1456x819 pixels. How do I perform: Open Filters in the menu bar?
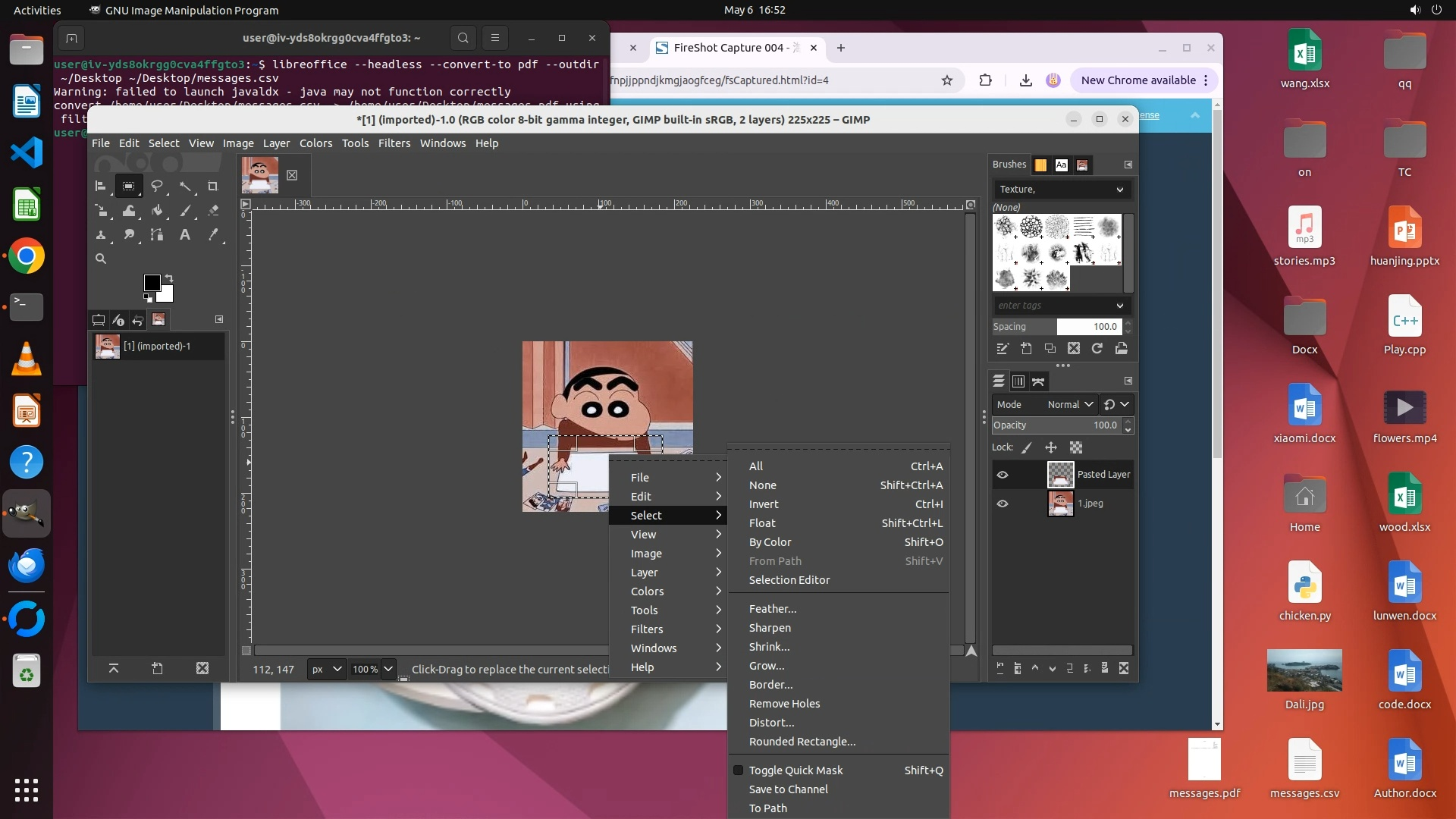394,143
